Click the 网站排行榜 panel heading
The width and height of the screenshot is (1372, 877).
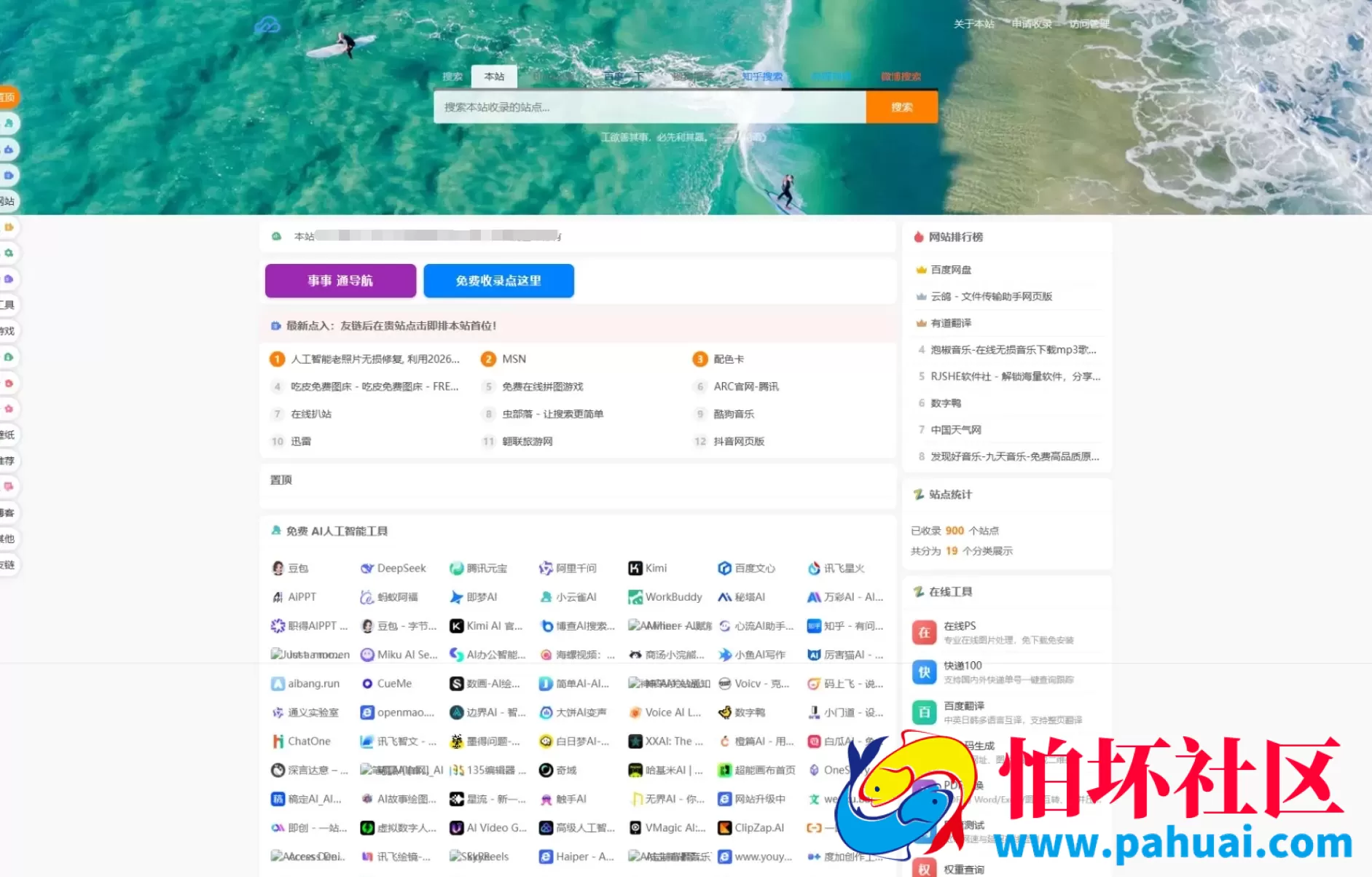(x=955, y=237)
